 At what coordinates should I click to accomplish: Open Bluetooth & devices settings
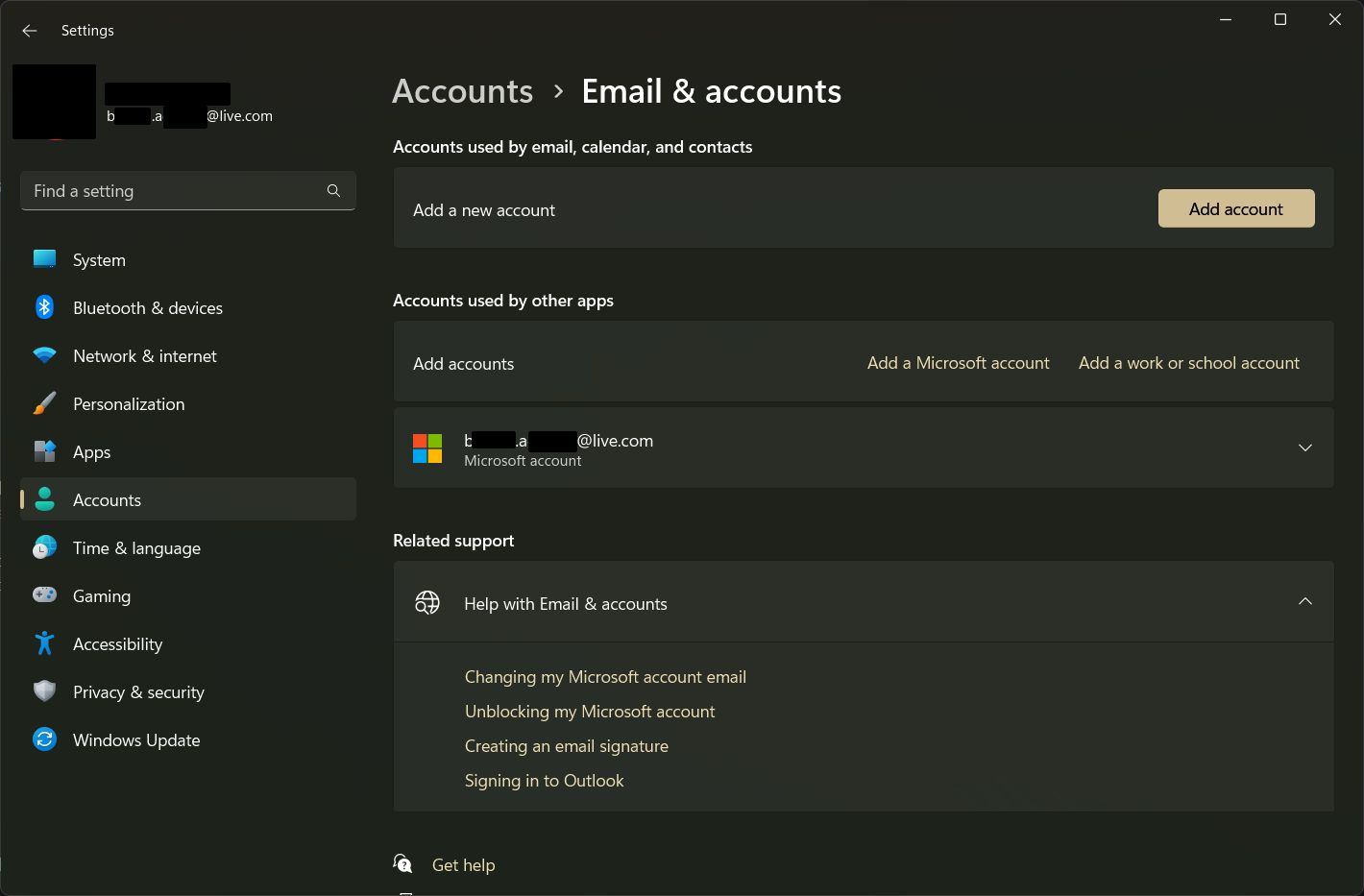click(x=188, y=307)
